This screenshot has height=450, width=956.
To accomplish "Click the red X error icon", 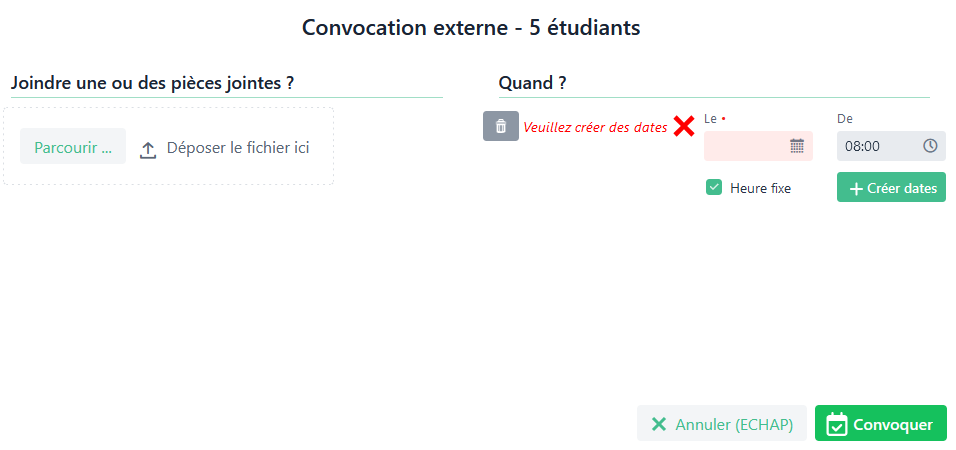I will click(684, 127).
